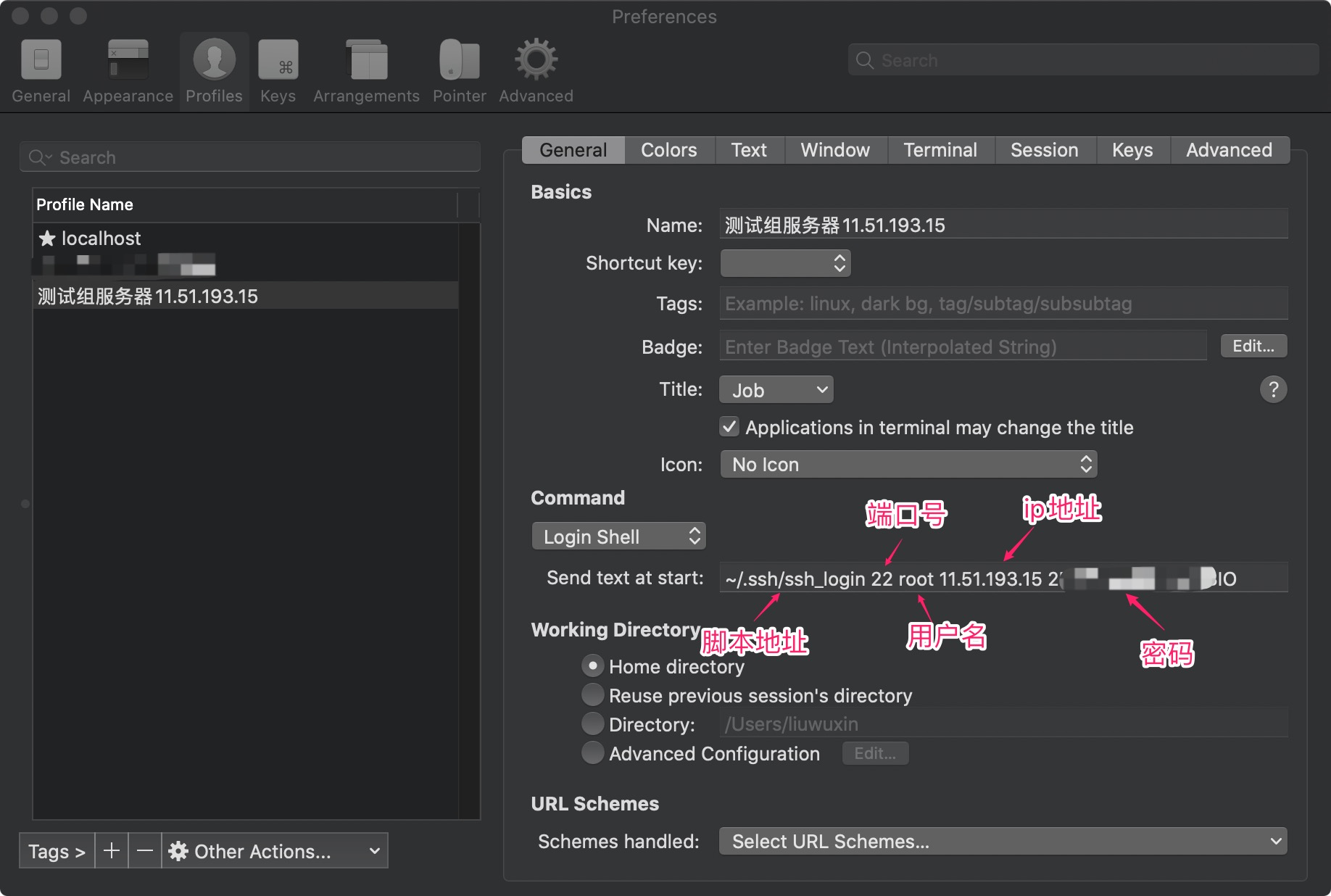The height and width of the screenshot is (896, 1331).
Task: Open the Pointer preferences icon
Action: [x=459, y=60]
